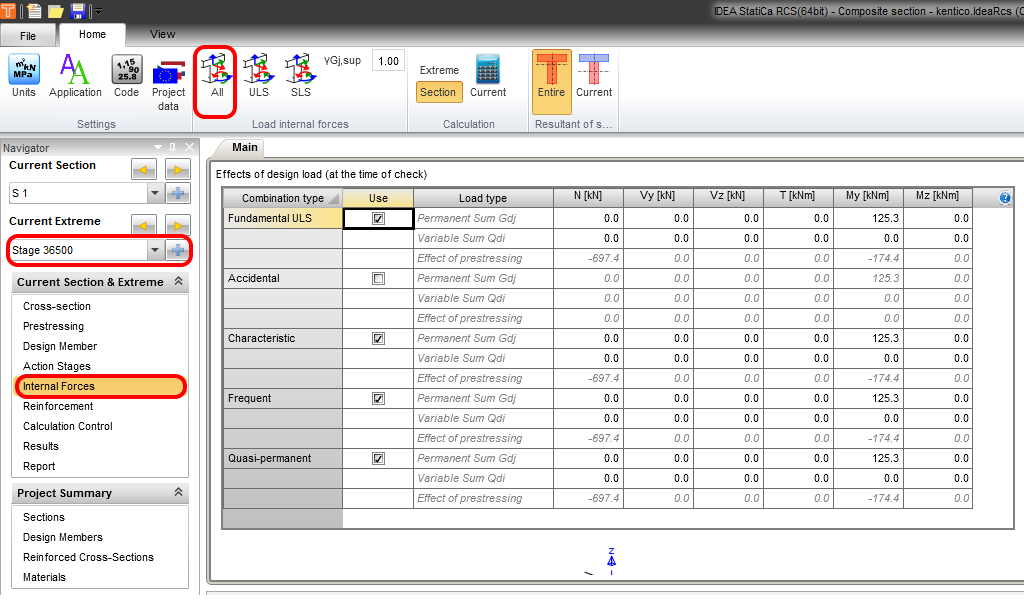This screenshot has height=600, width=1024.
Task: Click the γGj,sup value field
Action: [x=388, y=61]
